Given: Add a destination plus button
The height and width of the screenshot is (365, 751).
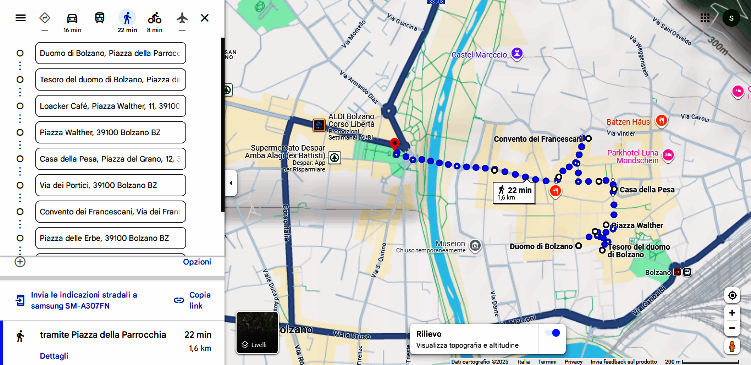Looking at the screenshot, I should pyautogui.click(x=20, y=262).
